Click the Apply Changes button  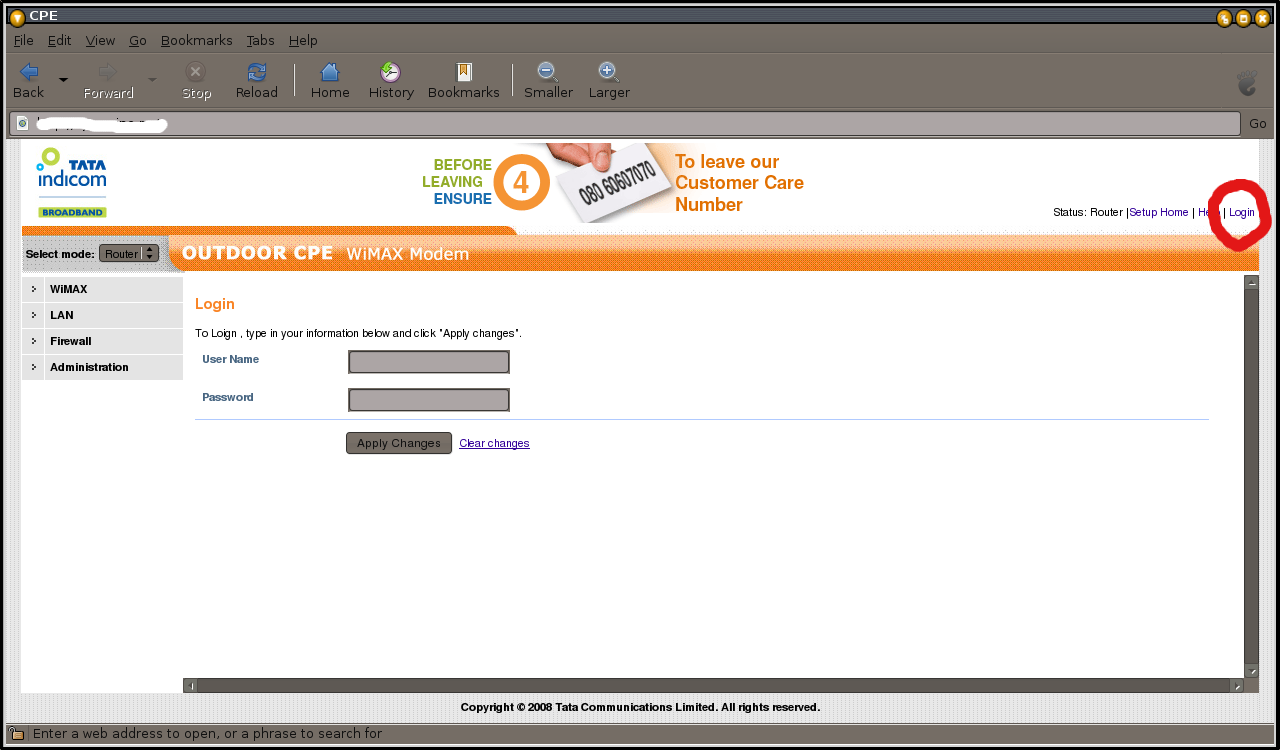click(x=399, y=443)
